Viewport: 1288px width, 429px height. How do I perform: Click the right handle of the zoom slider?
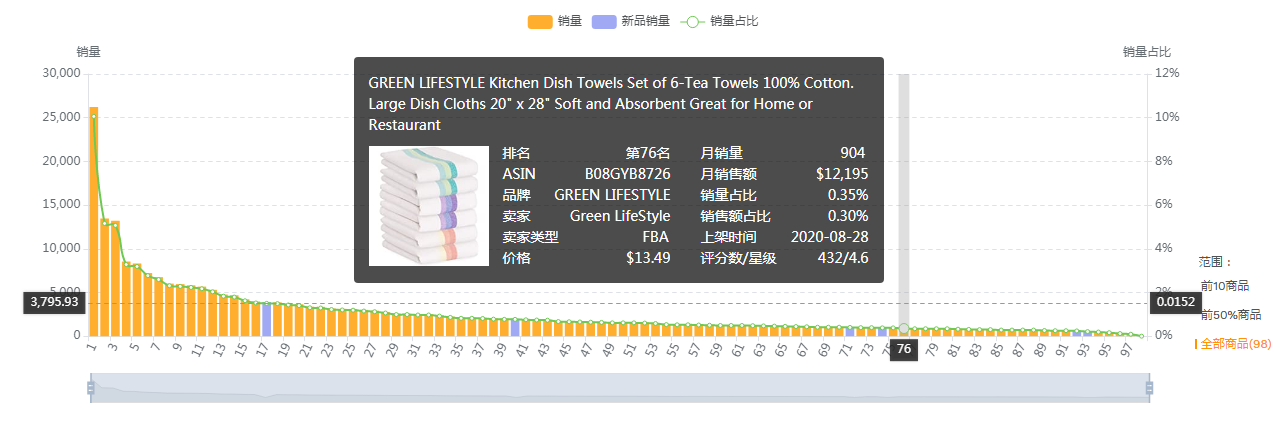[1149, 388]
